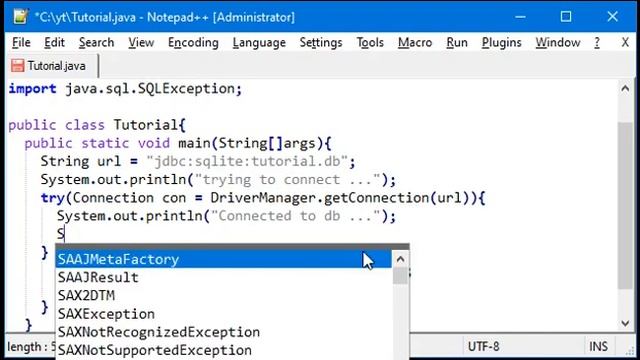Click the "Connected to db ..." string
Viewport: 640px width, 360px height.
(x=296, y=216)
